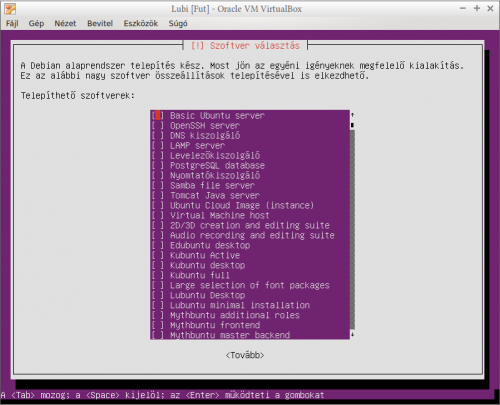Toggle Lubuntu minimal installation checkbox
This screenshot has height=405, width=500.
pos(158,306)
